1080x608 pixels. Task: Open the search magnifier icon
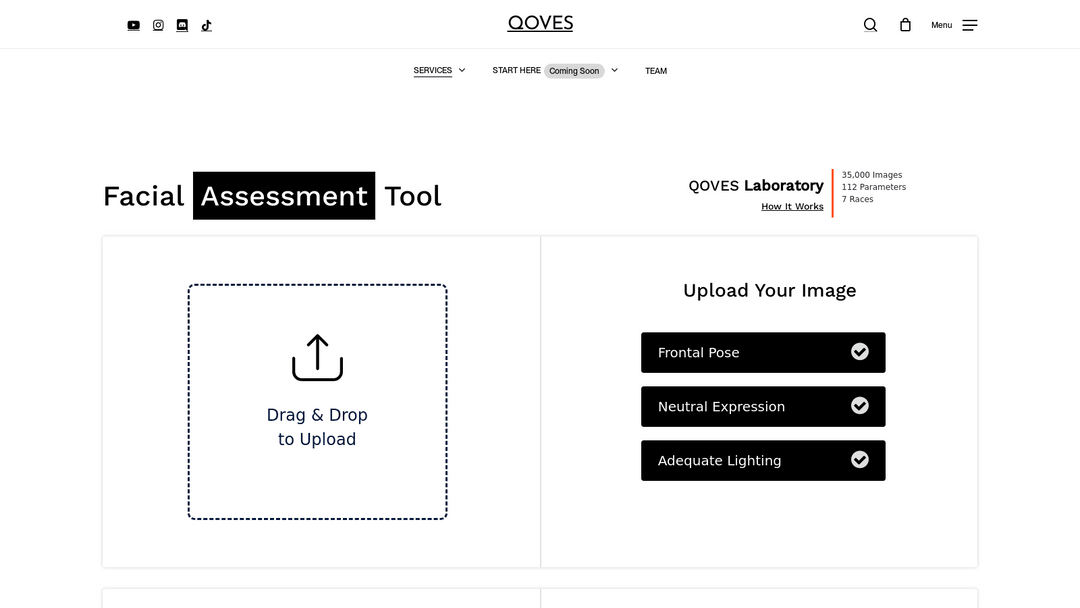coord(871,25)
